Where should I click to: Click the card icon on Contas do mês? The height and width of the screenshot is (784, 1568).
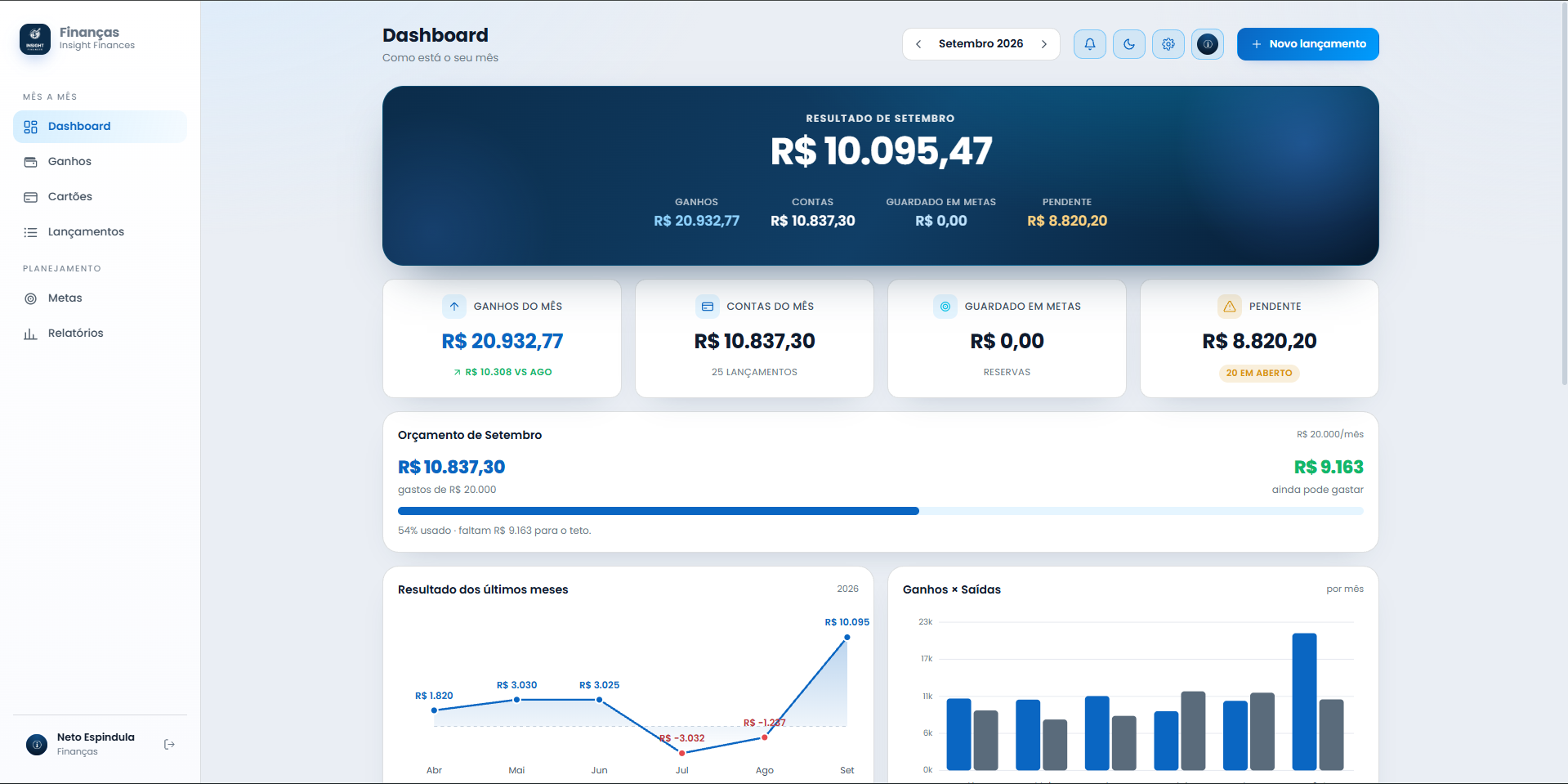708,307
